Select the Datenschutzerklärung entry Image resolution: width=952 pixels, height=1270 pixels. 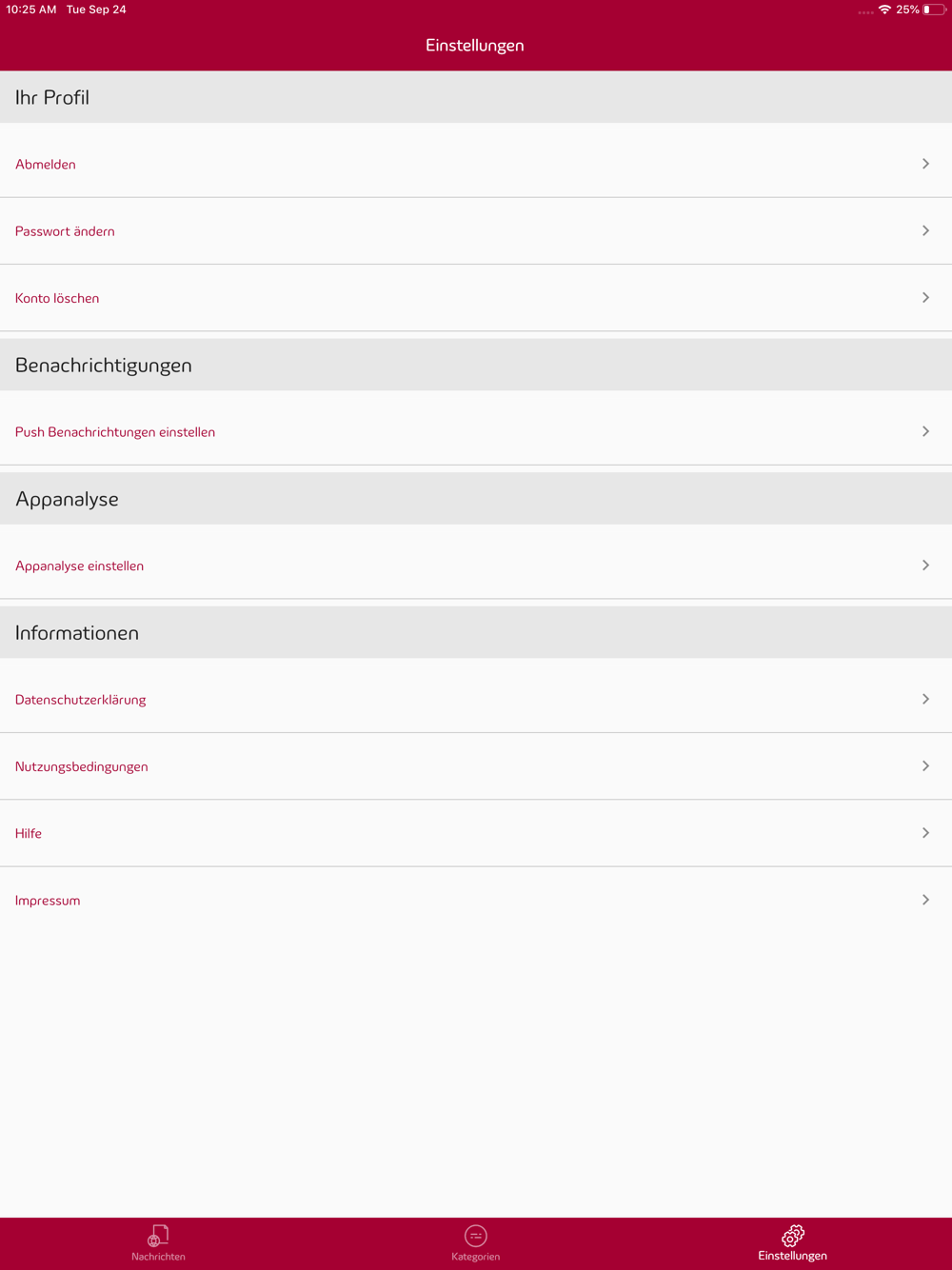pyautogui.click(x=476, y=700)
